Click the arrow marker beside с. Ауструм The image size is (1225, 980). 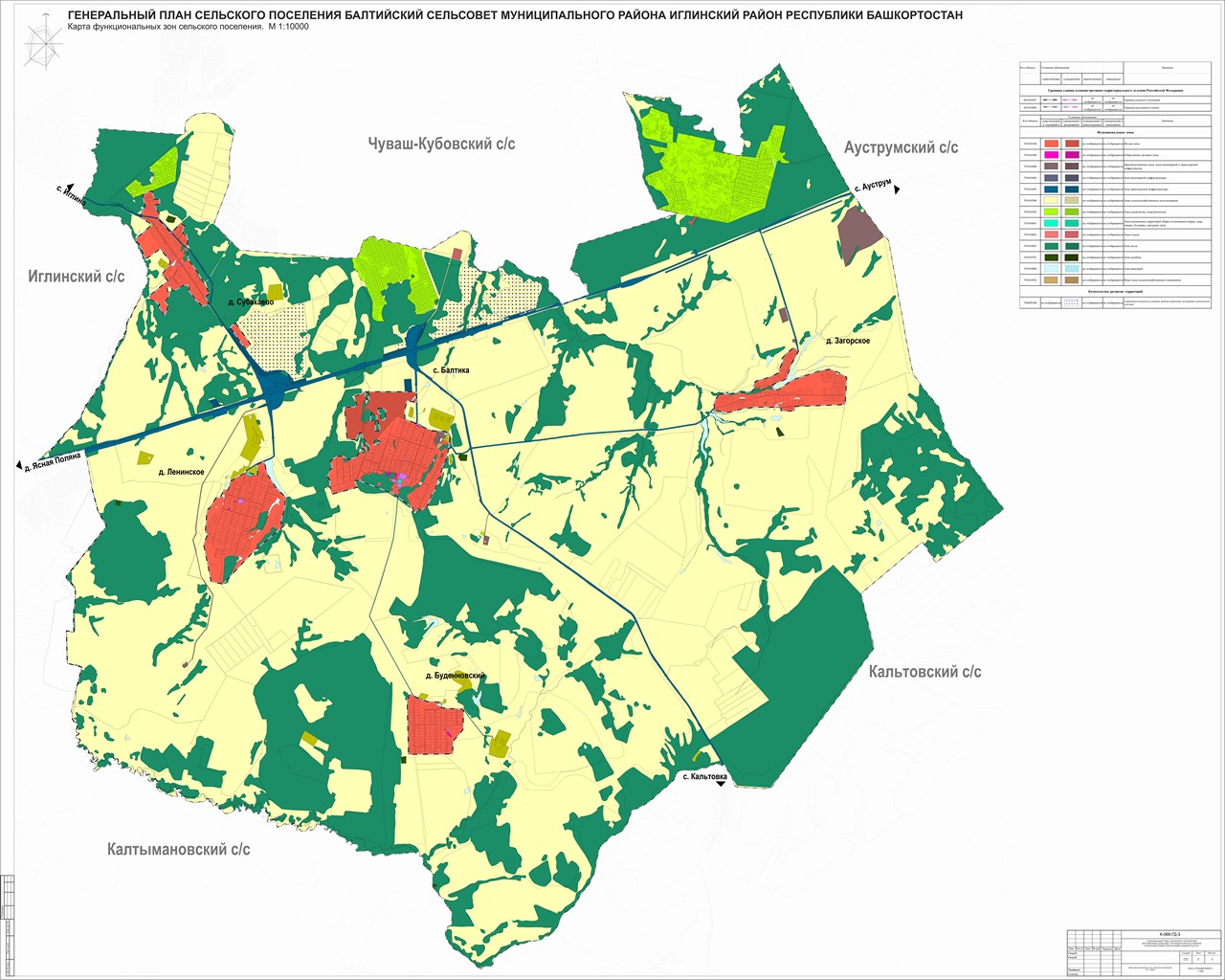coord(898,191)
